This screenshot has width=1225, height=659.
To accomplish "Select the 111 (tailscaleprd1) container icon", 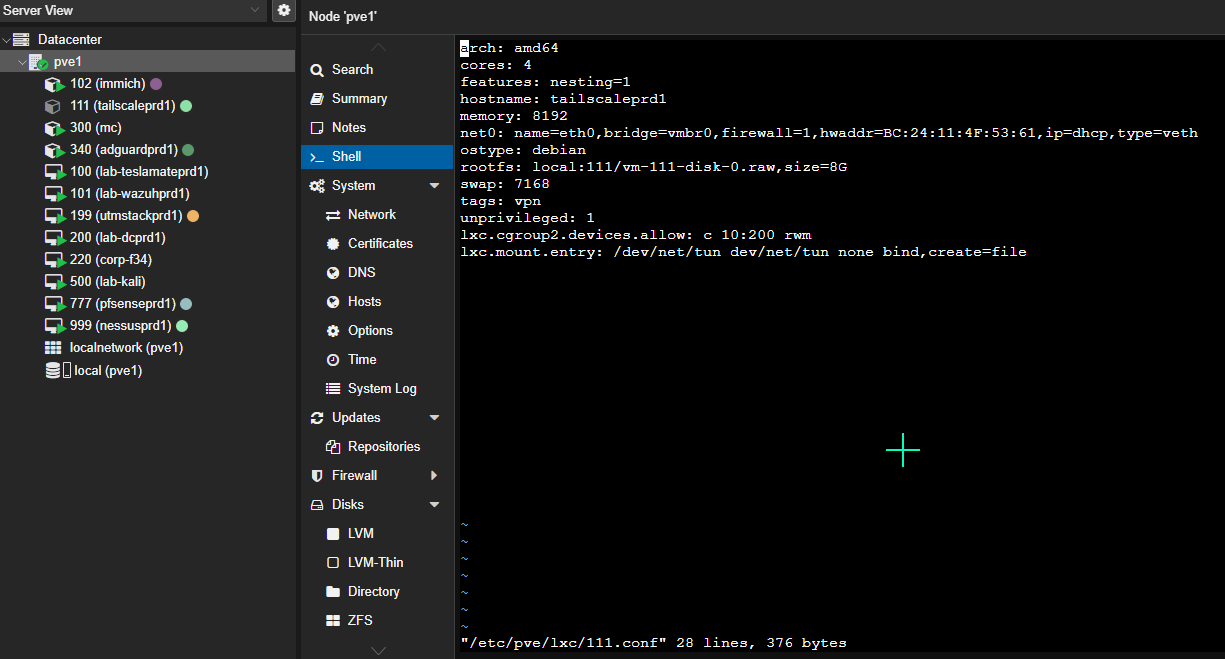I will (x=54, y=106).
